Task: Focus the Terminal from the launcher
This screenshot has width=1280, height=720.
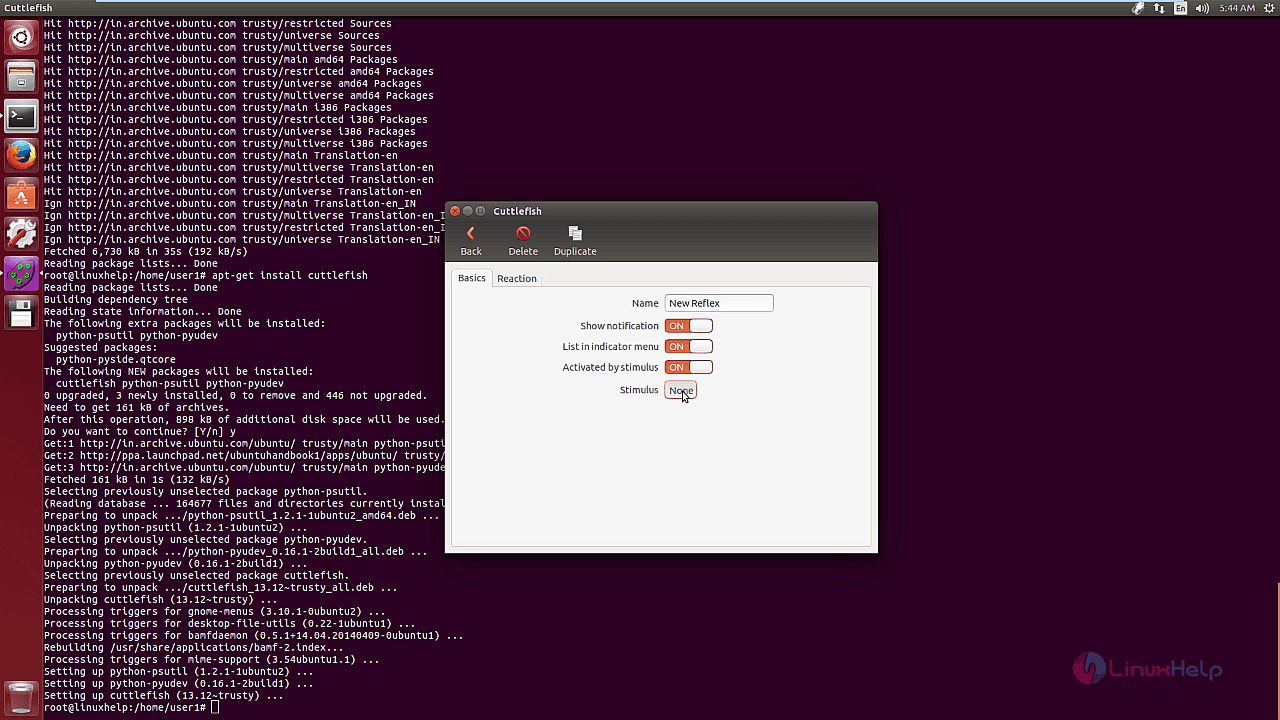Action: pos(21,116)
